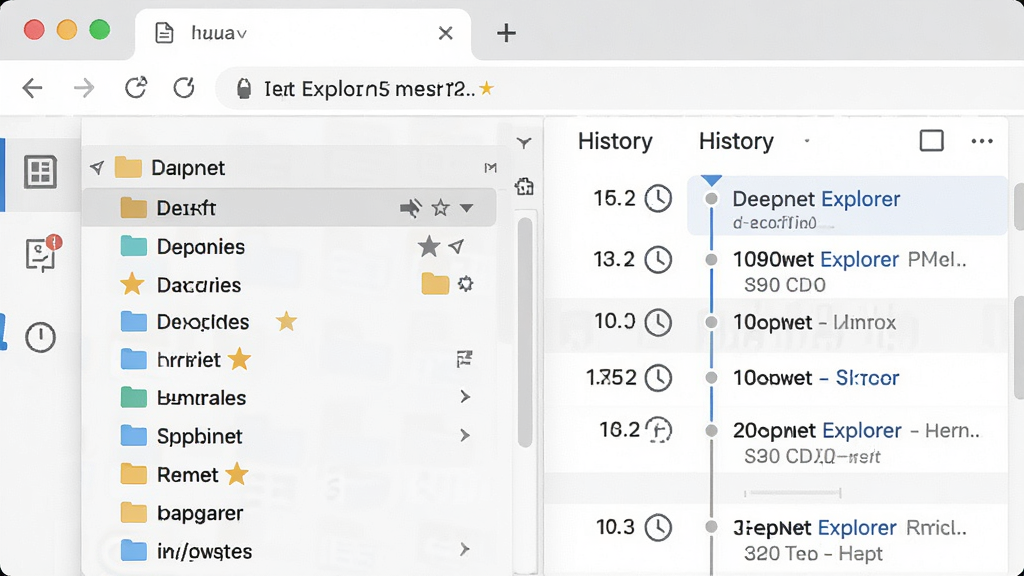Screen dimensions: 1024x576
Task: Click the dashed clock icon beside 16.2
Action: pyautogui.click(x=658, y=430)
